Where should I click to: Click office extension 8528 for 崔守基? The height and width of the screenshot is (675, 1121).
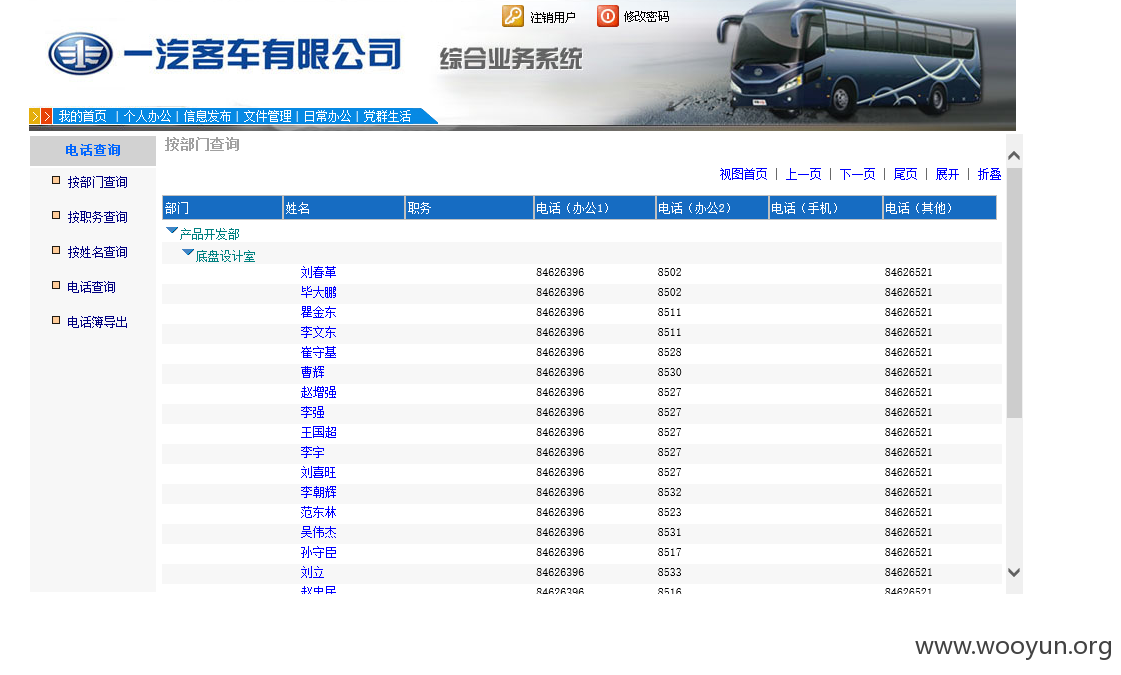[x=669, y=353]
